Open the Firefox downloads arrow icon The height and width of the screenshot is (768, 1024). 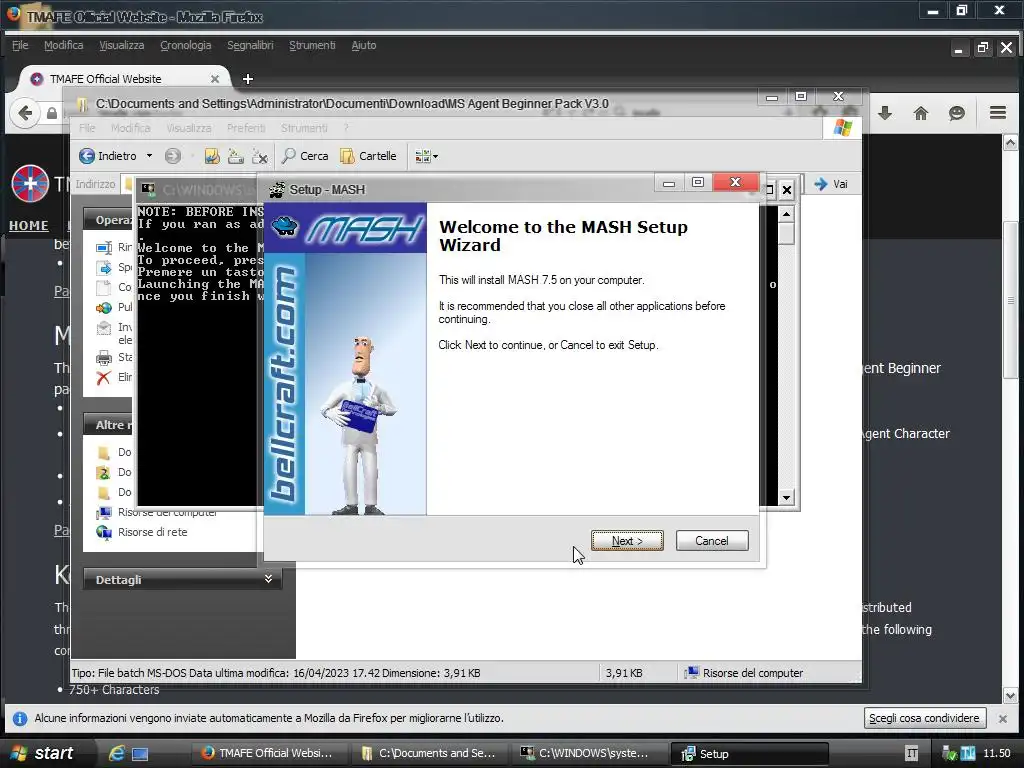point(885,114)
